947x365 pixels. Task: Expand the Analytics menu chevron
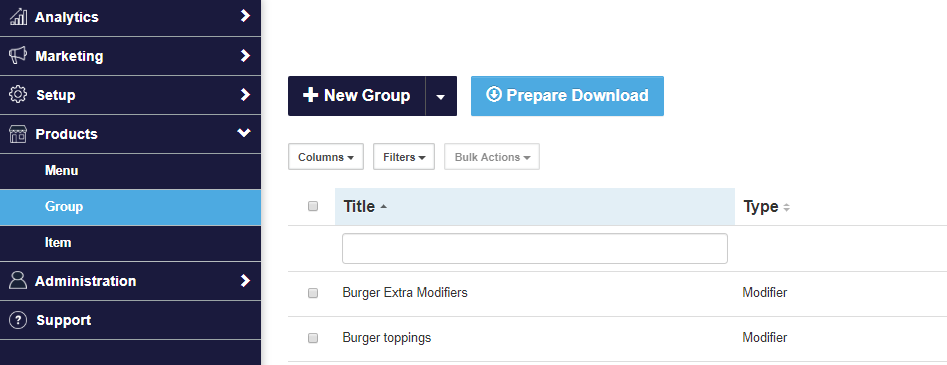245,16
